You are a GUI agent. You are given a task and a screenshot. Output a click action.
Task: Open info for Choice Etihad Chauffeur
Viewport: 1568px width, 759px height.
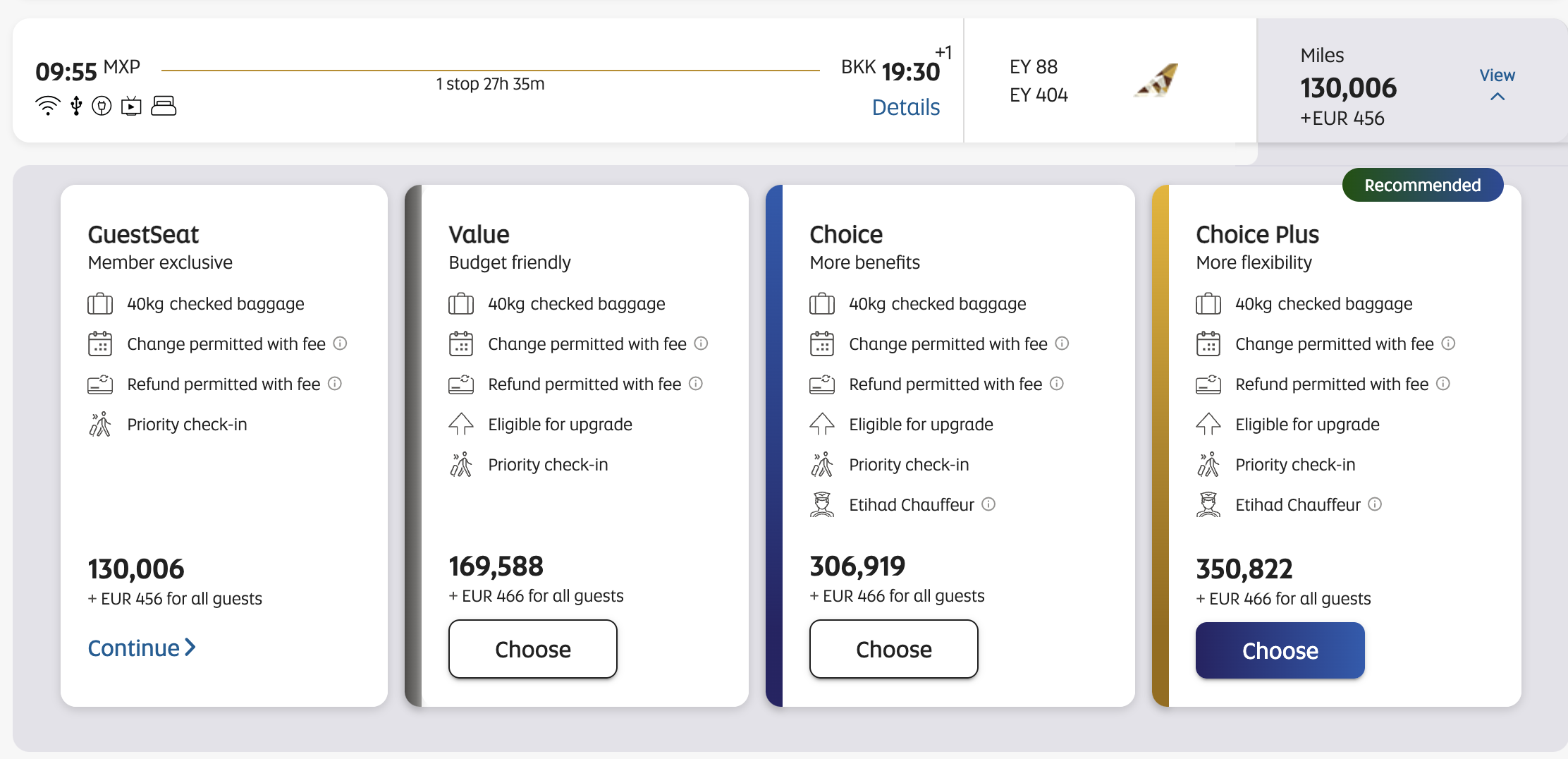[x=988, y=504]
